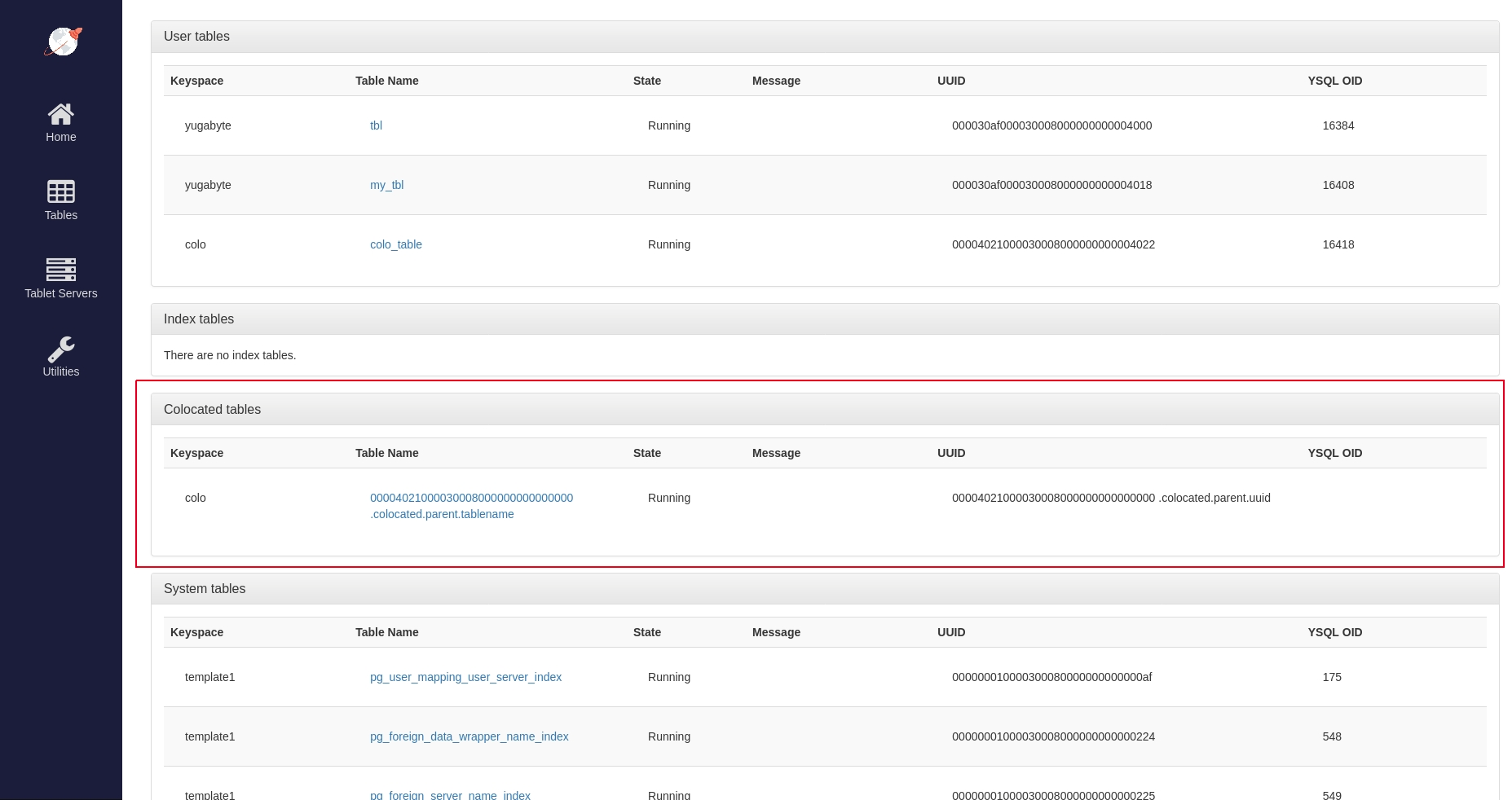Click User tables YSQL OID header
Viewport: 1512px width, 800px height.
(x=1335, y=81)
